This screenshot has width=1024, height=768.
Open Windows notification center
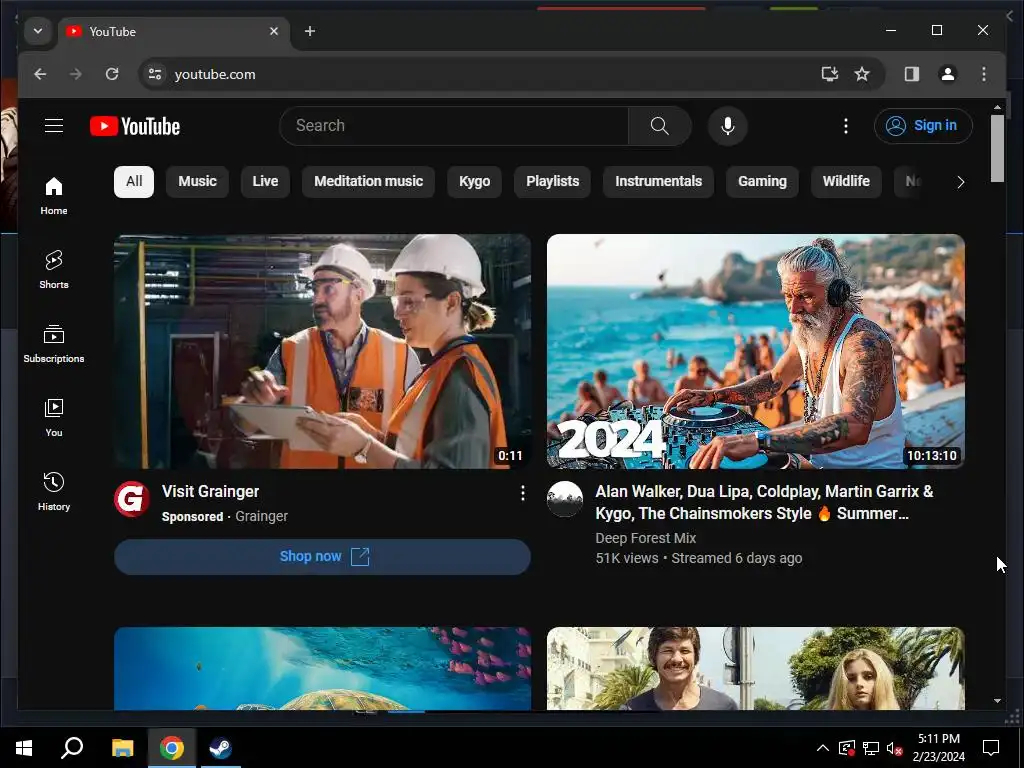[991, 748]
